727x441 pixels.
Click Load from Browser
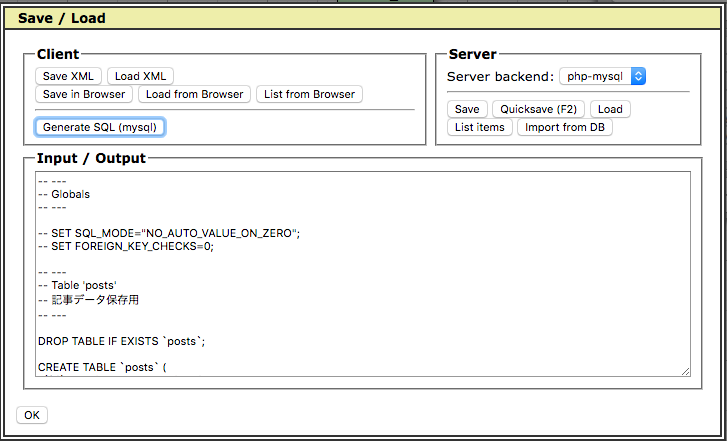point(194,94)
